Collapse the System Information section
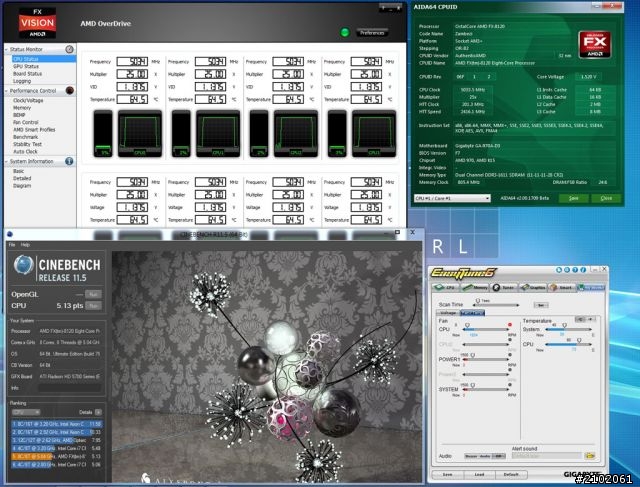 pyautogui.click(x=7, y=162)
